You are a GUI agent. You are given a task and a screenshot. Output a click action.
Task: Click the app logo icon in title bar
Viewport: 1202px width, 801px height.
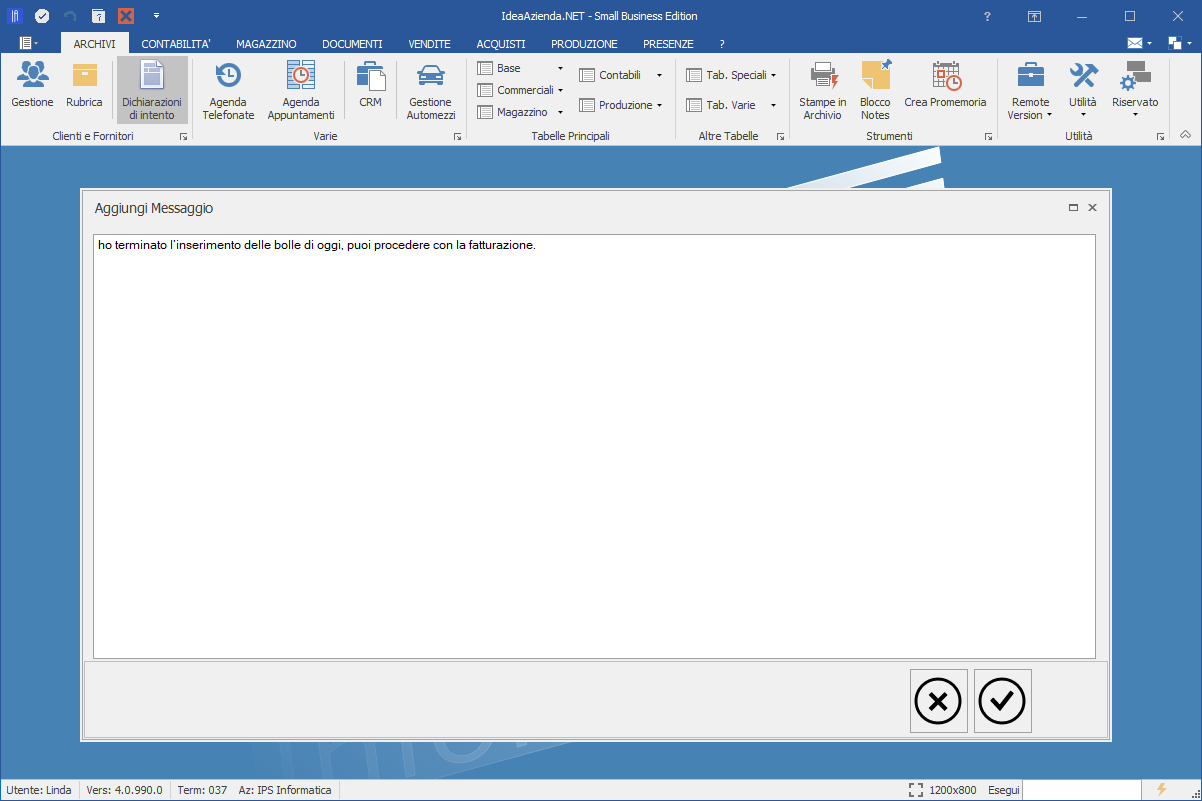15,16
